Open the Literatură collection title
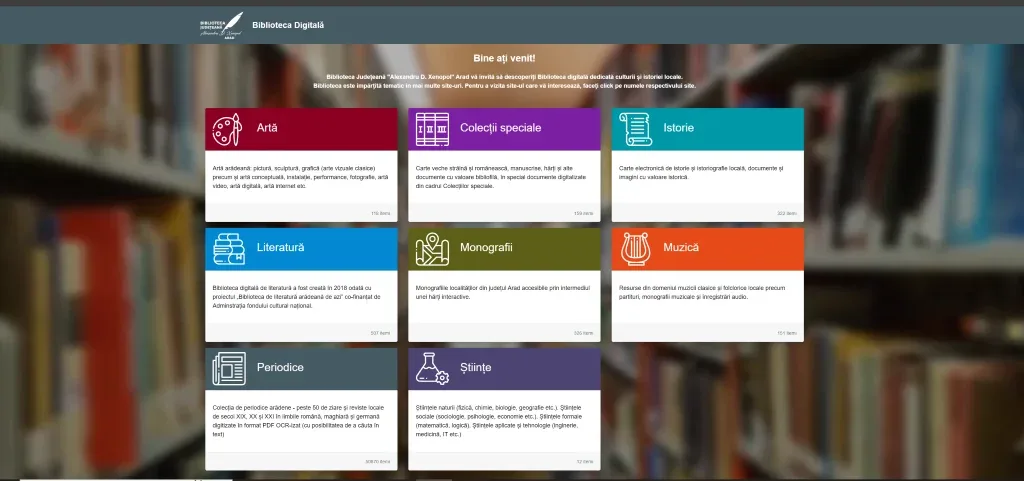This screenshot has width=1024, height=481. point(280,248)
